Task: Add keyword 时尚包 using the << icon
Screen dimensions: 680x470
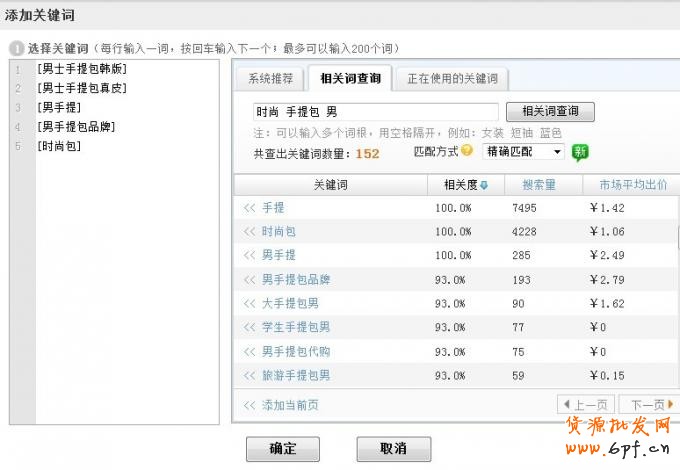Action: (x=249, y=232)
